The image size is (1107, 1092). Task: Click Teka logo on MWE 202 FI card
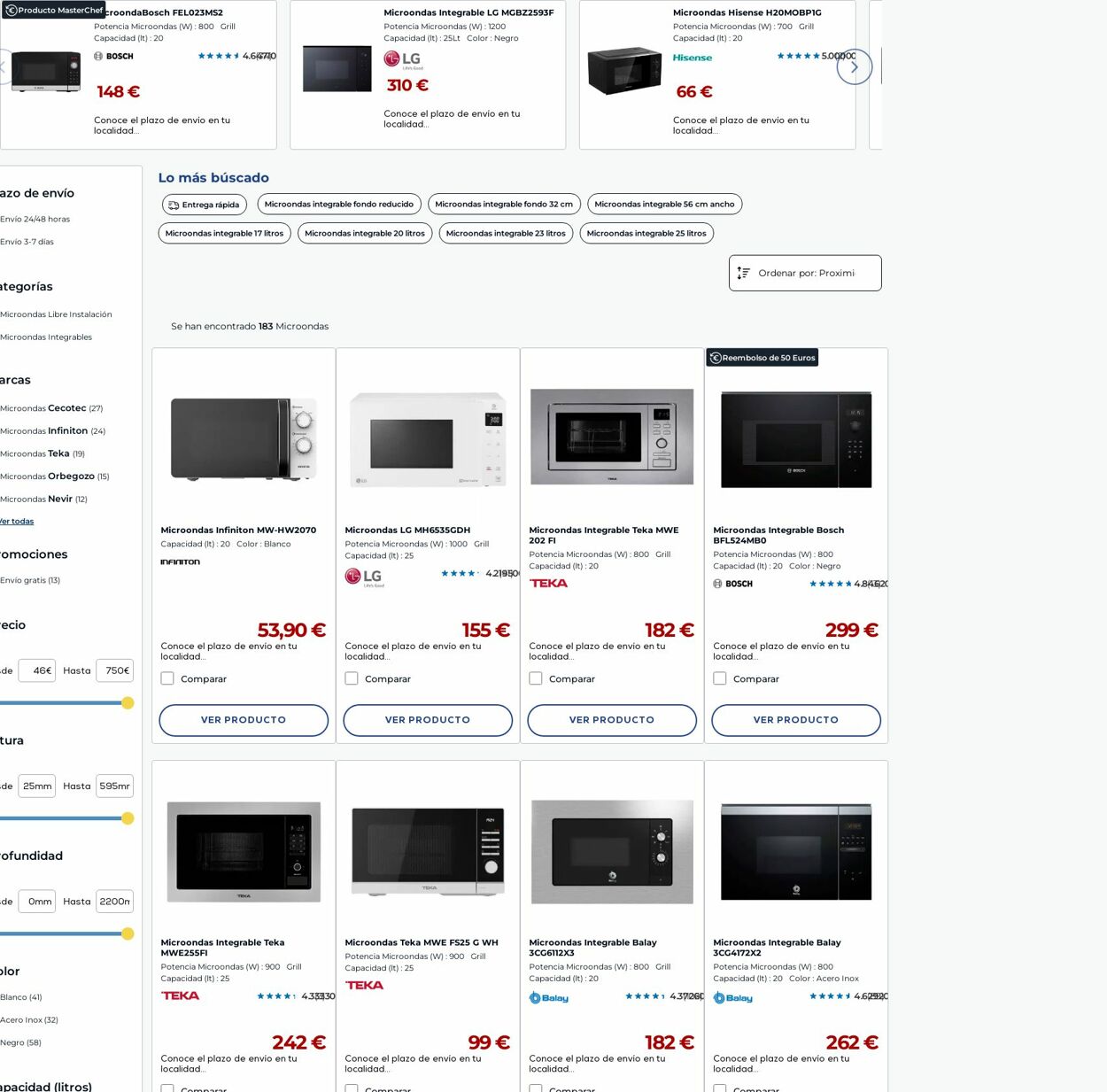(x=548, y=583)
